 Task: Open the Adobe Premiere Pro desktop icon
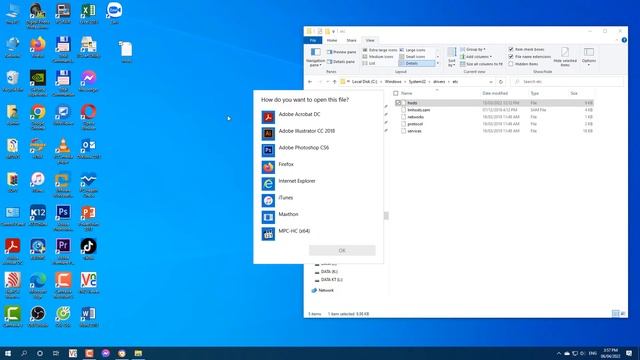(x=63, y=252)
